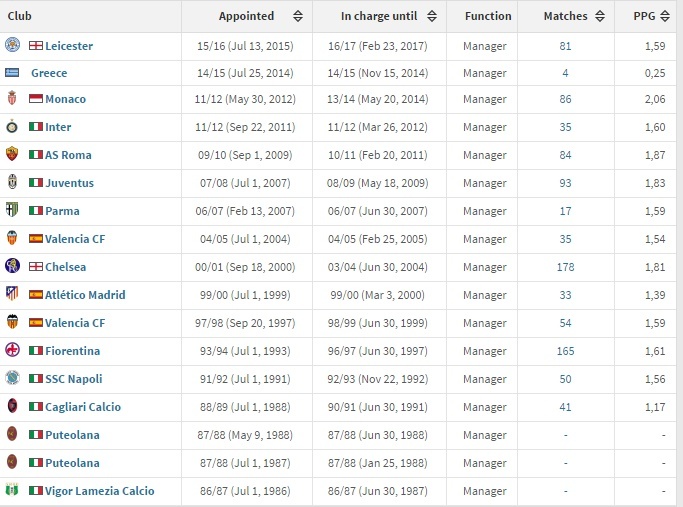Click the Inter club crest icon
The height and width of the screenshot is (507, 683).
pos(12,127)
